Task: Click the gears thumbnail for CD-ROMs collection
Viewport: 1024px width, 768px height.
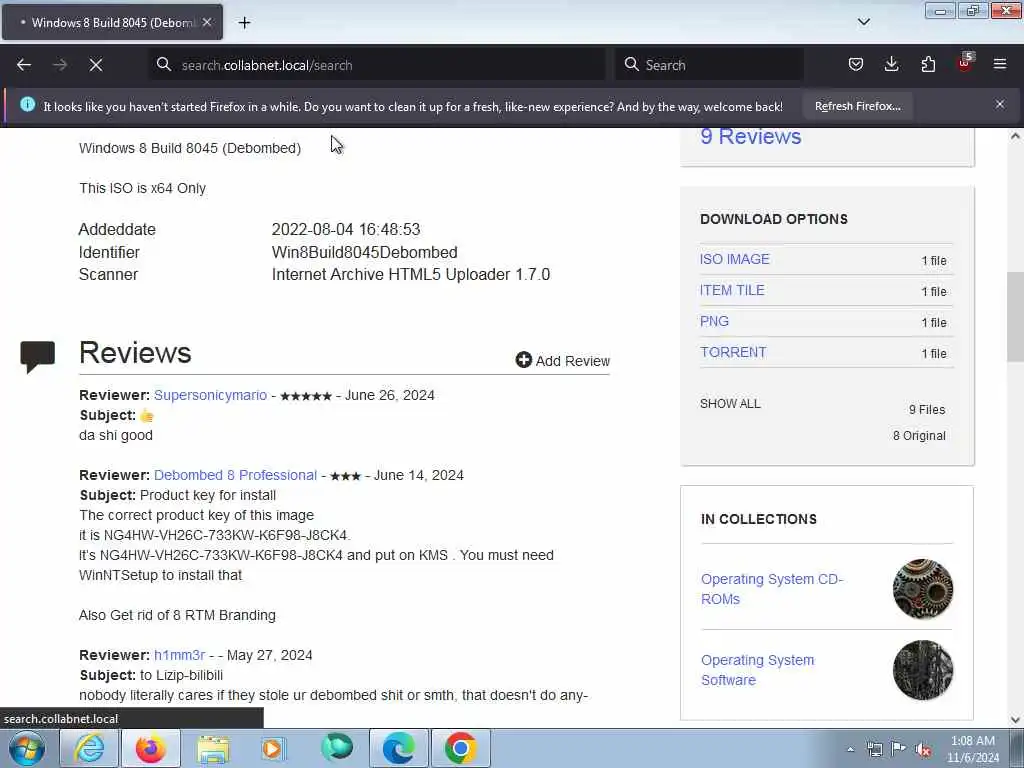Action: (x=923, y=589)
